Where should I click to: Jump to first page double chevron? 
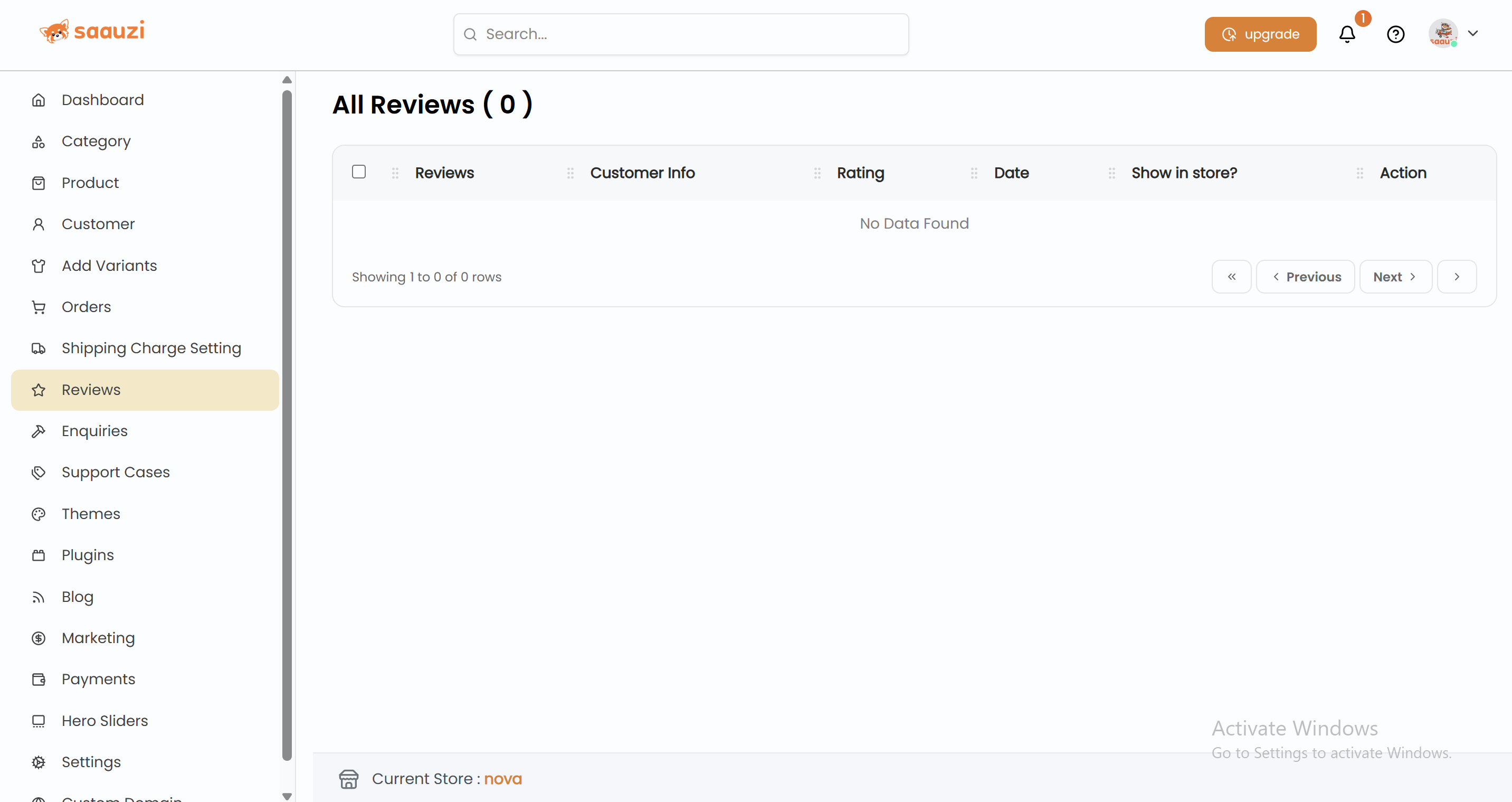click(1231, 277)
